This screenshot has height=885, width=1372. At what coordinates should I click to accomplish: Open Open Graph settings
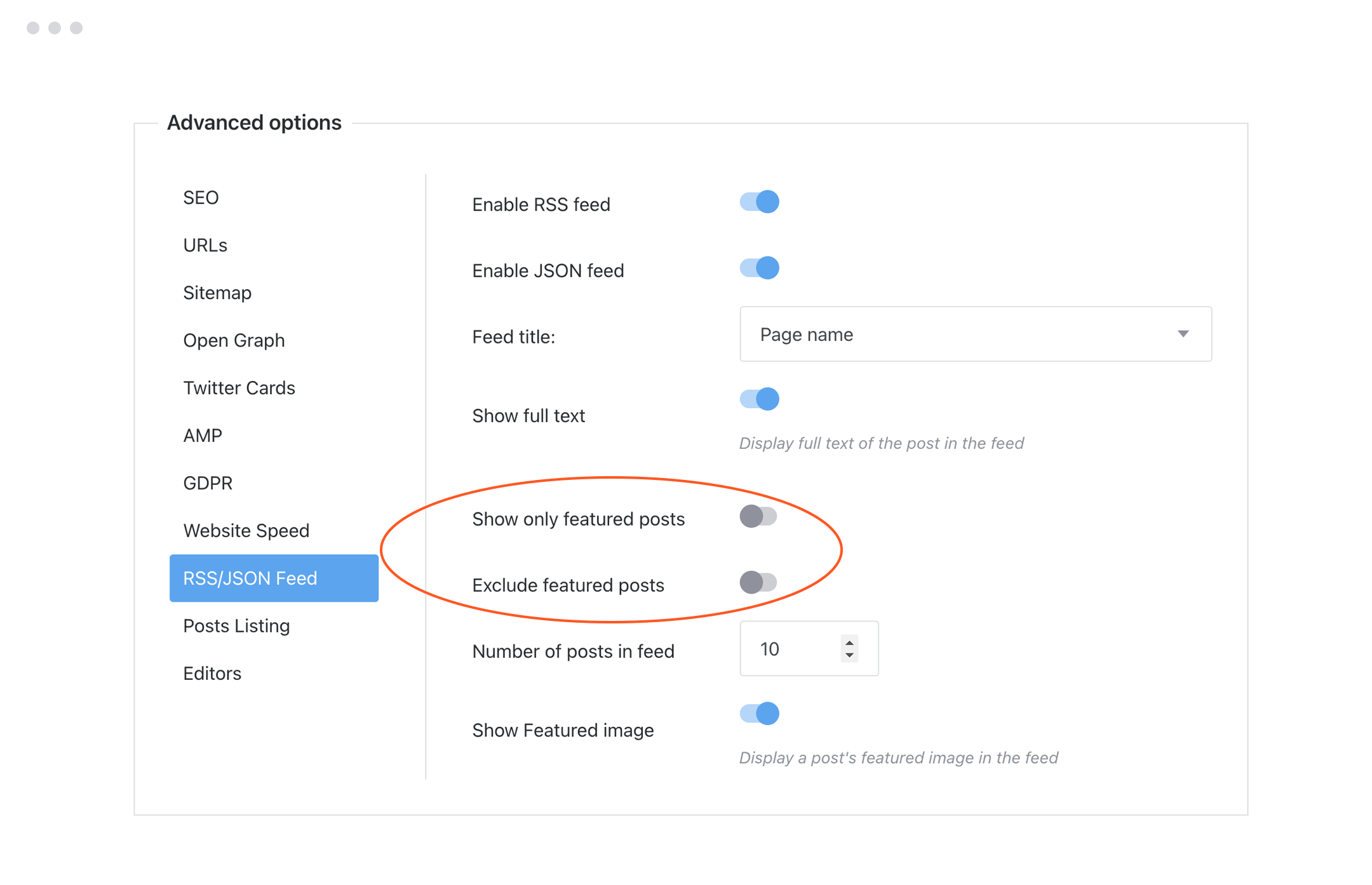coord(234,340)
